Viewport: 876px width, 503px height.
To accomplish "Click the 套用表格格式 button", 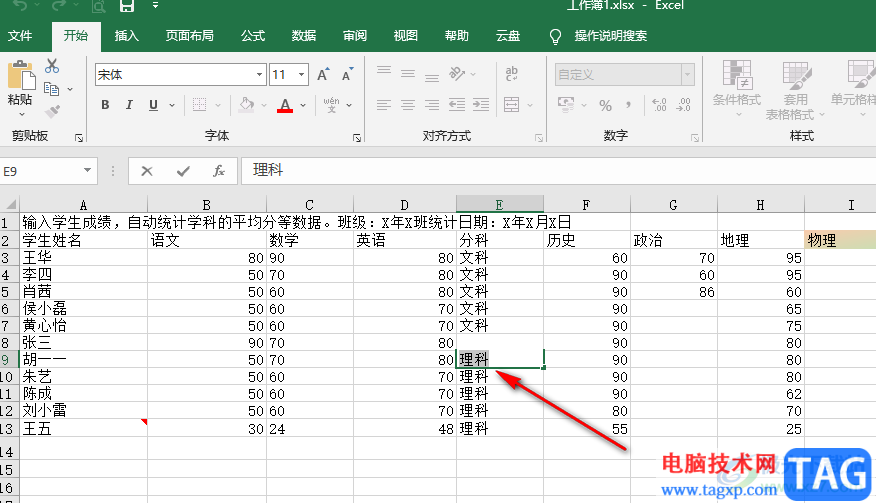I will 795,91.
